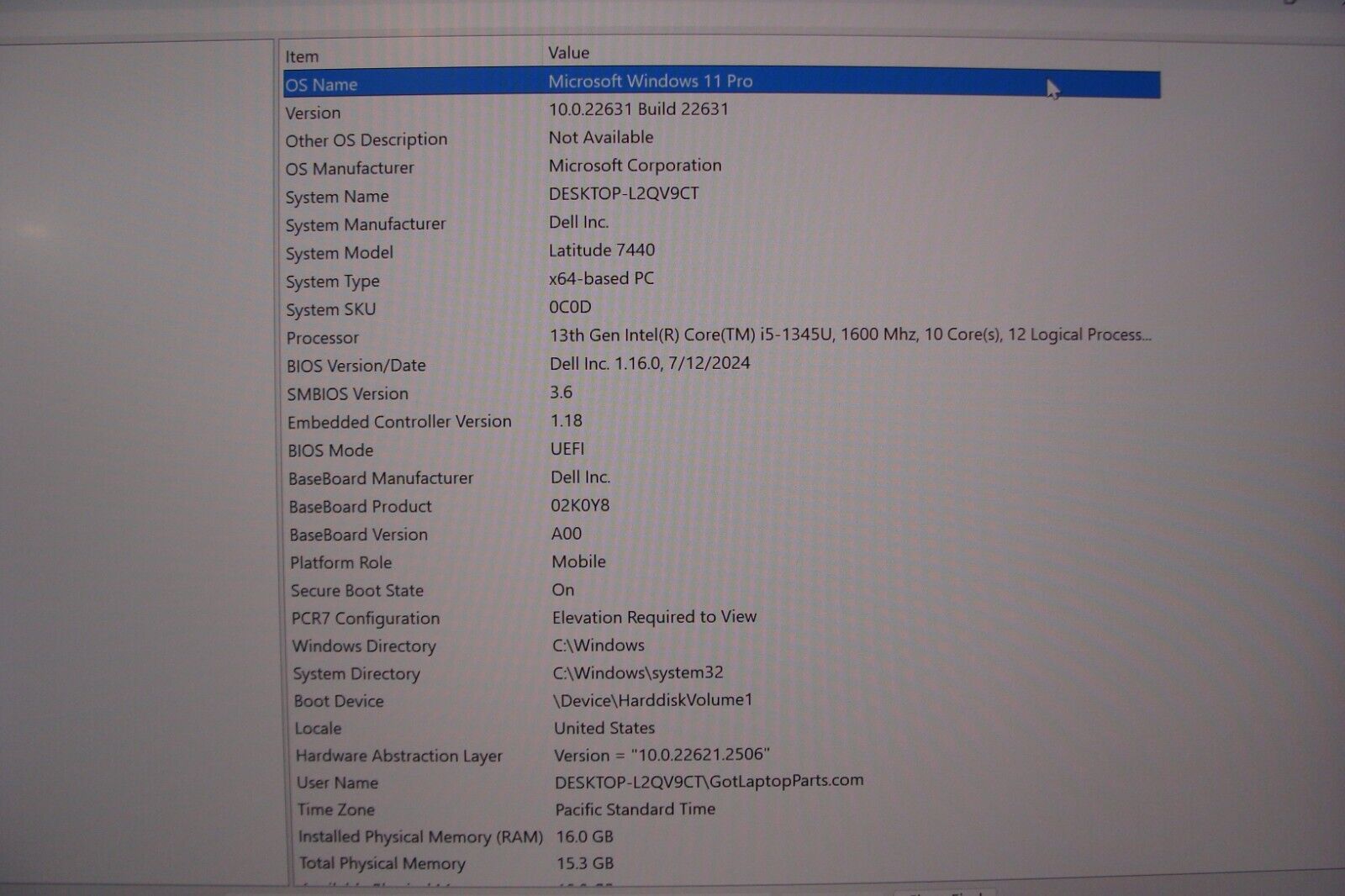Click the GotLaptopParts.com user name value
This screenshot has width=1345, height=896.
709,782
